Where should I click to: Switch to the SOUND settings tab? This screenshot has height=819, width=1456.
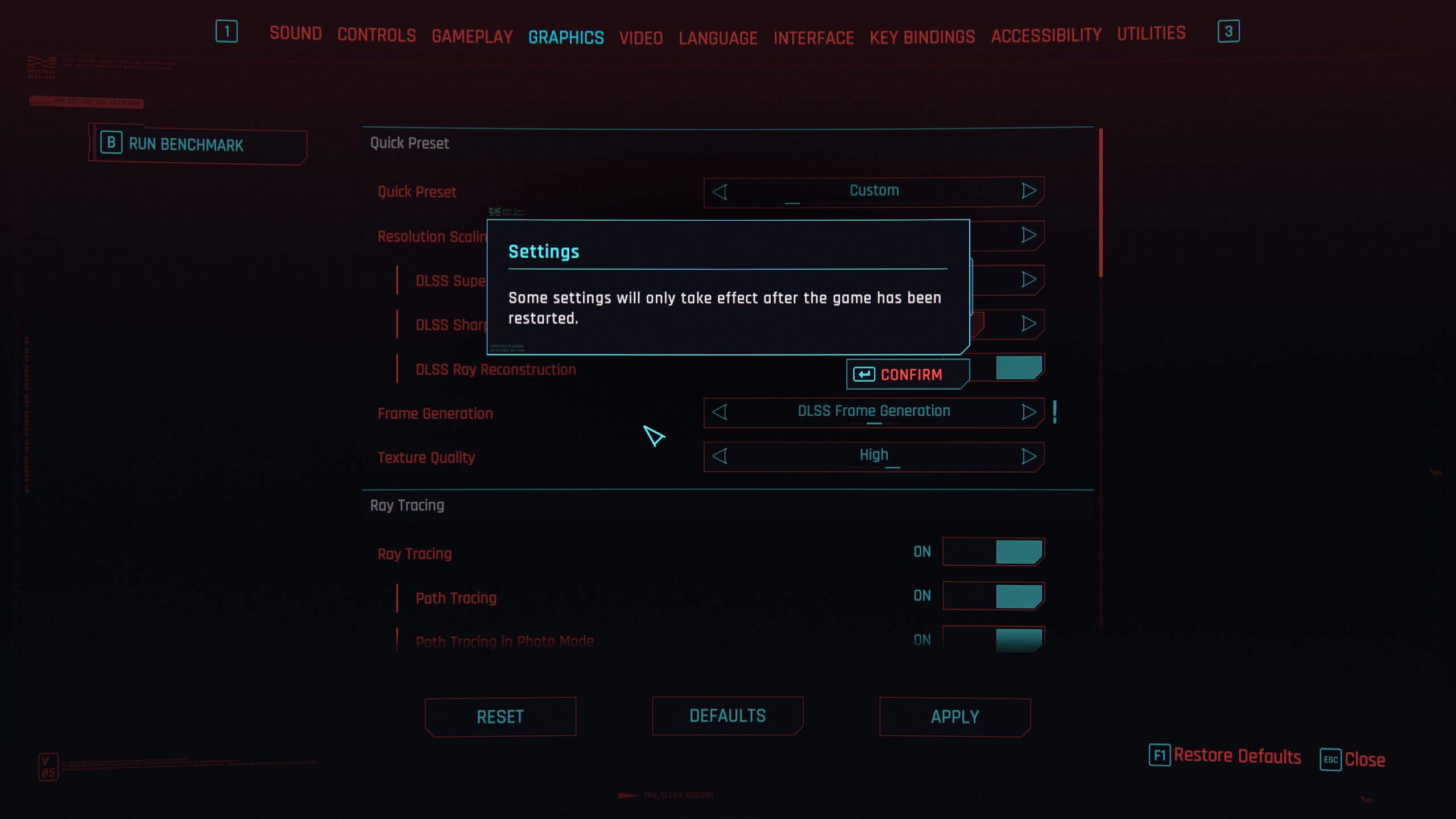(296, 34)
